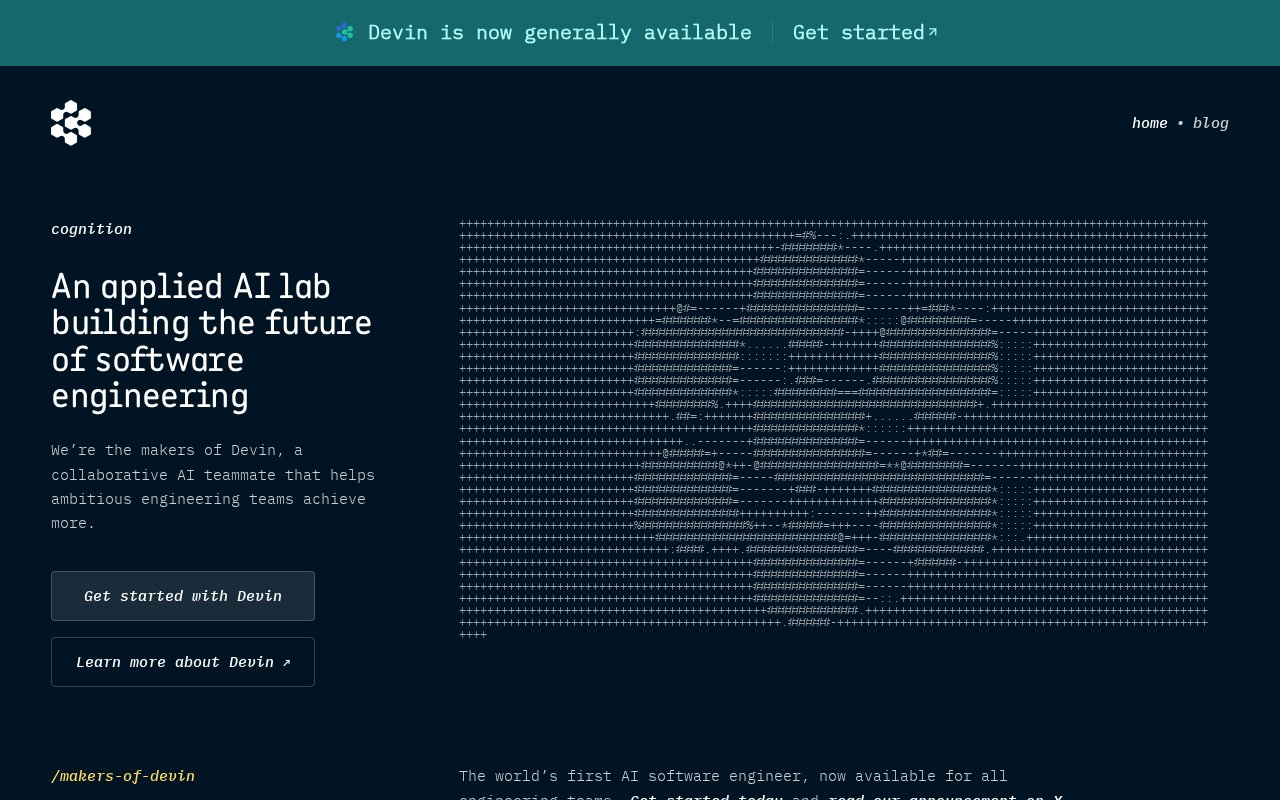Viewport: 1280px width, 800px height.
Task: Click the Devin icon in announcement banner
Action: click(345, 33)
